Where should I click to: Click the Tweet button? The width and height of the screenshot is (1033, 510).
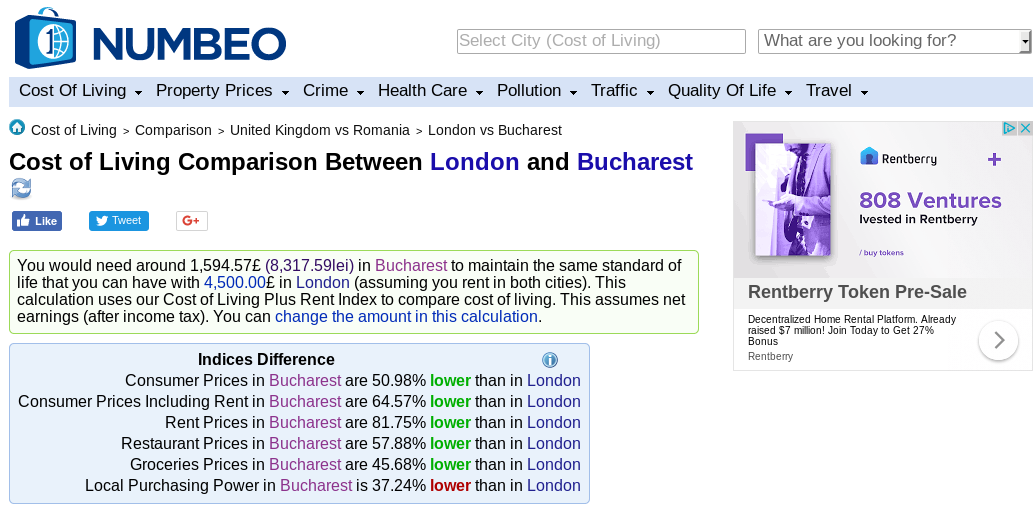coord(119,221)
